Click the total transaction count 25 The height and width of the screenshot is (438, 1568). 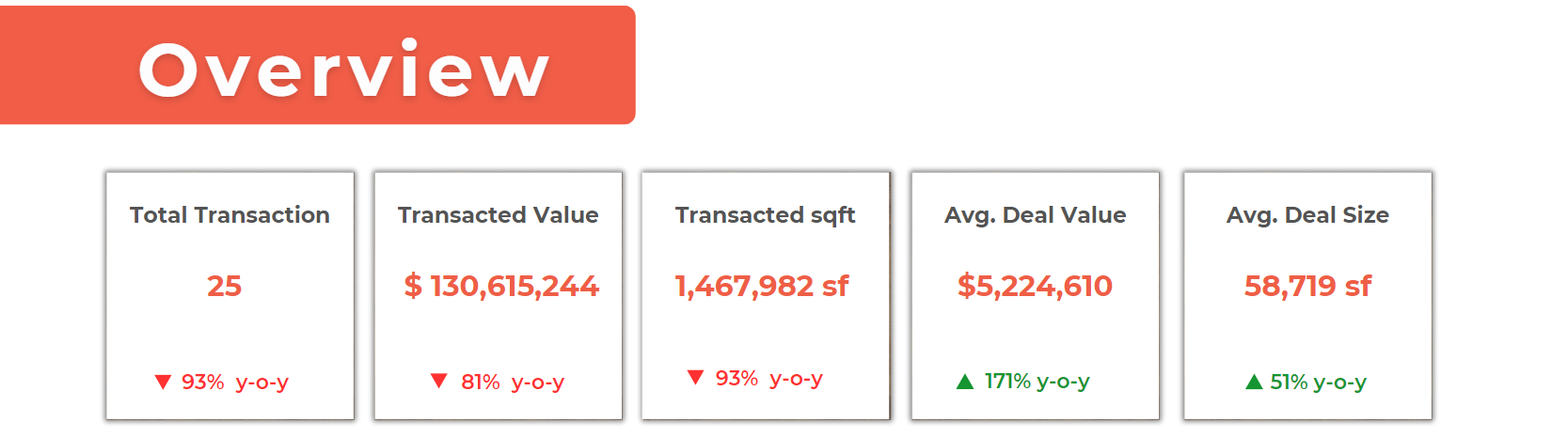click(224, 286)
